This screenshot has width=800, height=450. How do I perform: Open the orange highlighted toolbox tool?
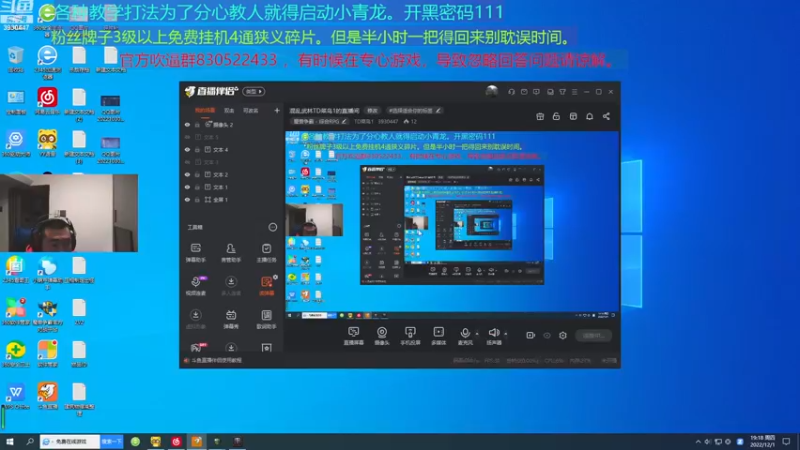[266, 286]
